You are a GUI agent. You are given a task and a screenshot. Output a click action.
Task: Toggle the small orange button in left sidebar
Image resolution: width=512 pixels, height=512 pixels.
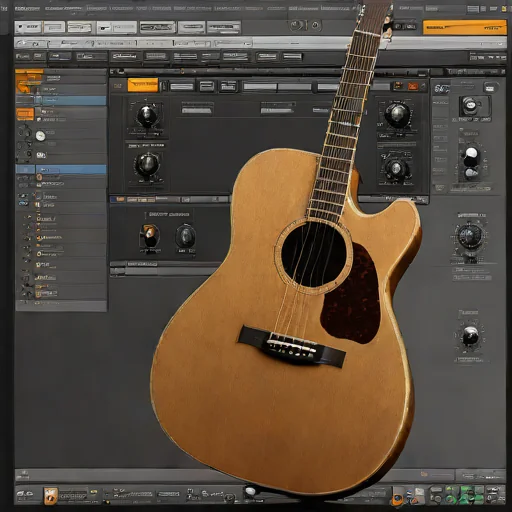click(25, 114)
